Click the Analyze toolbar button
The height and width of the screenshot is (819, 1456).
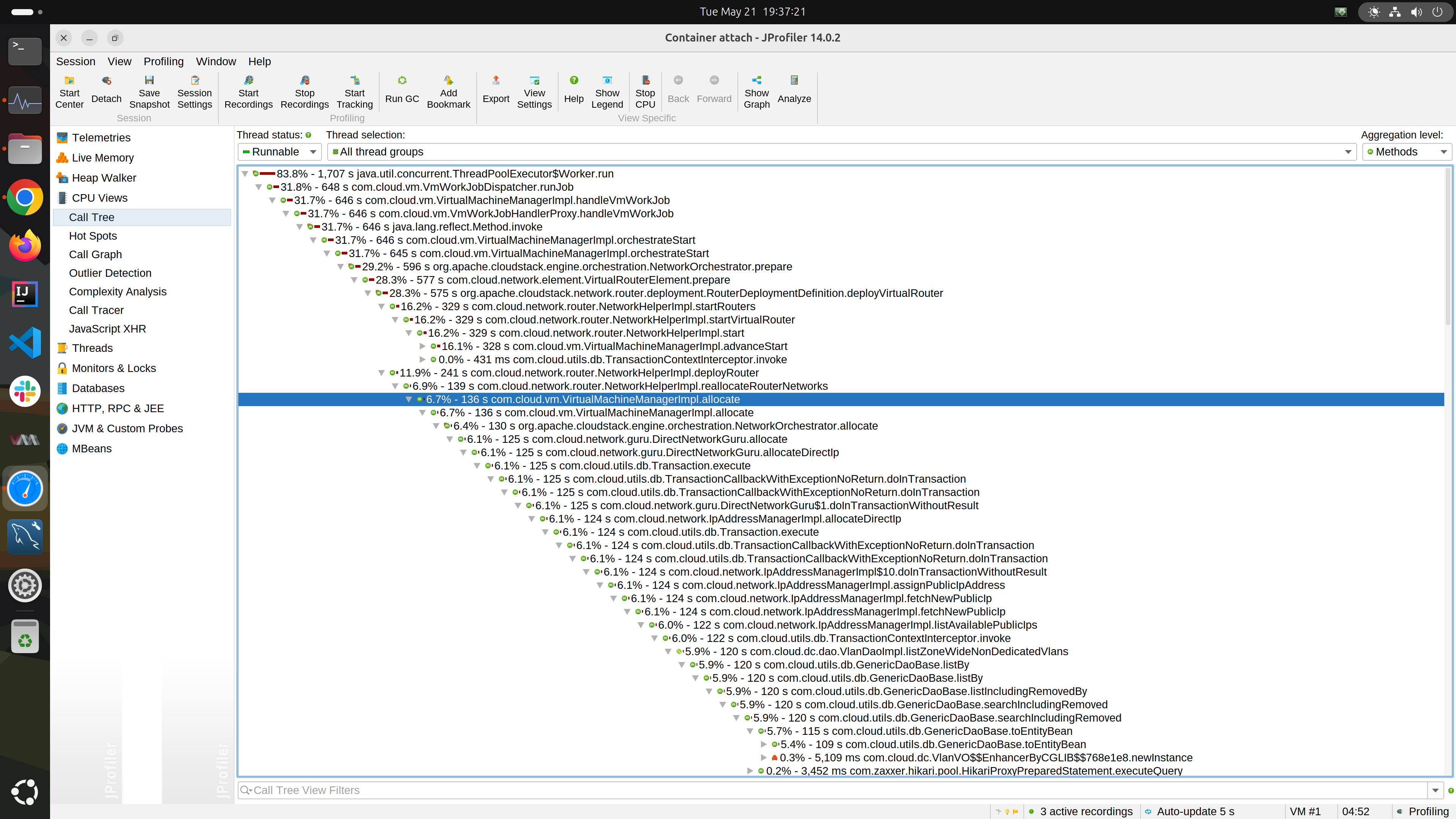click(794, 90)
